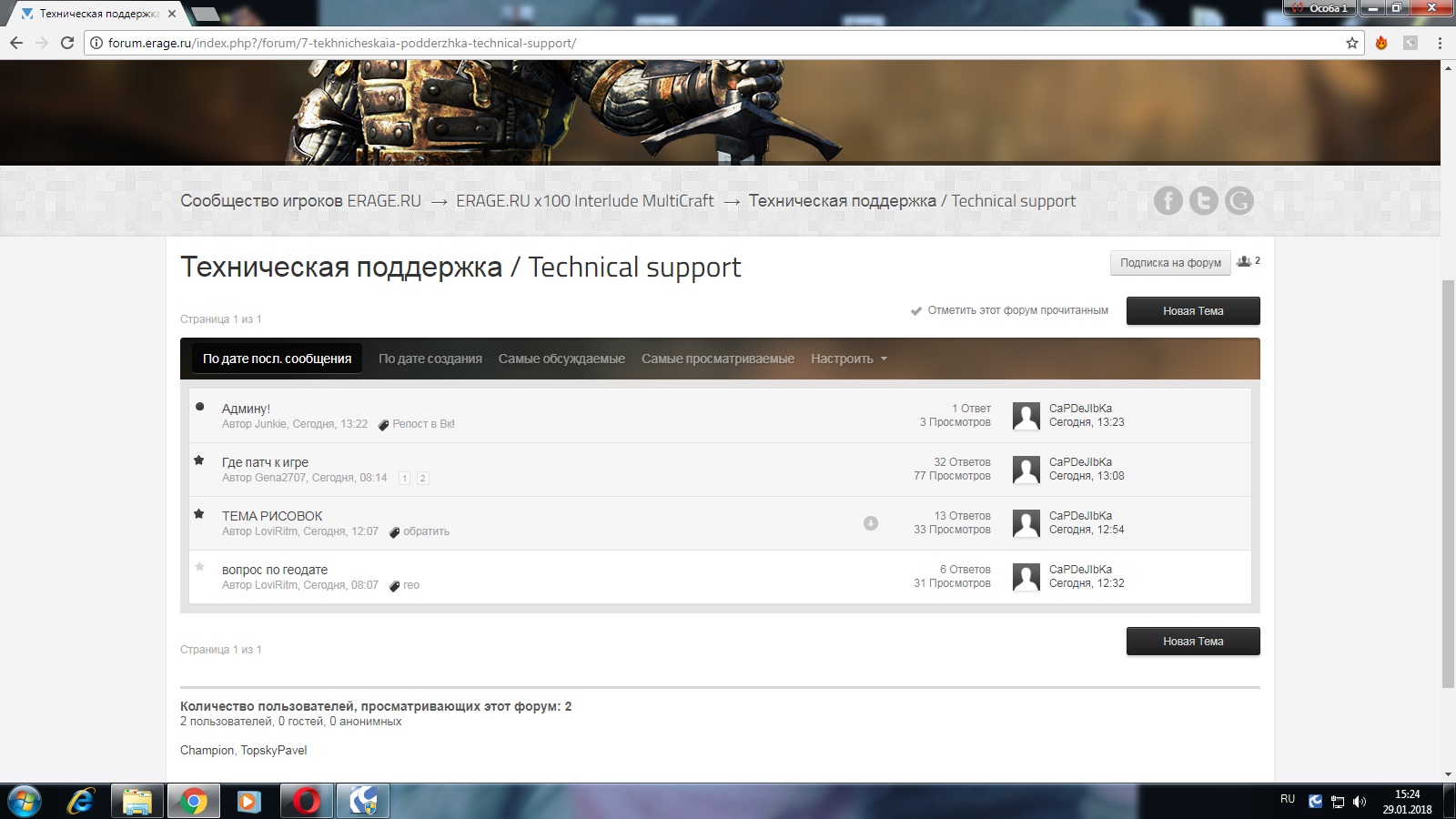The height and width of the screenshot is (819, 1456).
Task: Click the forum followers icon
Action: 1244,261
